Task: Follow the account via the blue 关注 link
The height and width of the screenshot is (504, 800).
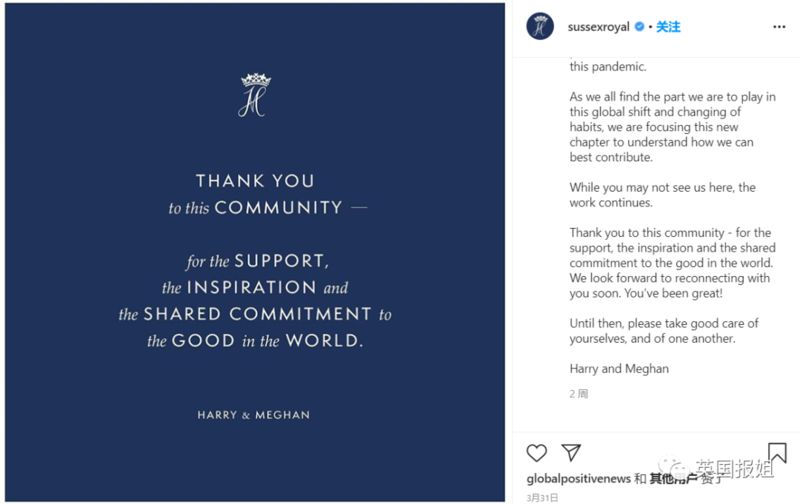Action: [x=668, y=27]
